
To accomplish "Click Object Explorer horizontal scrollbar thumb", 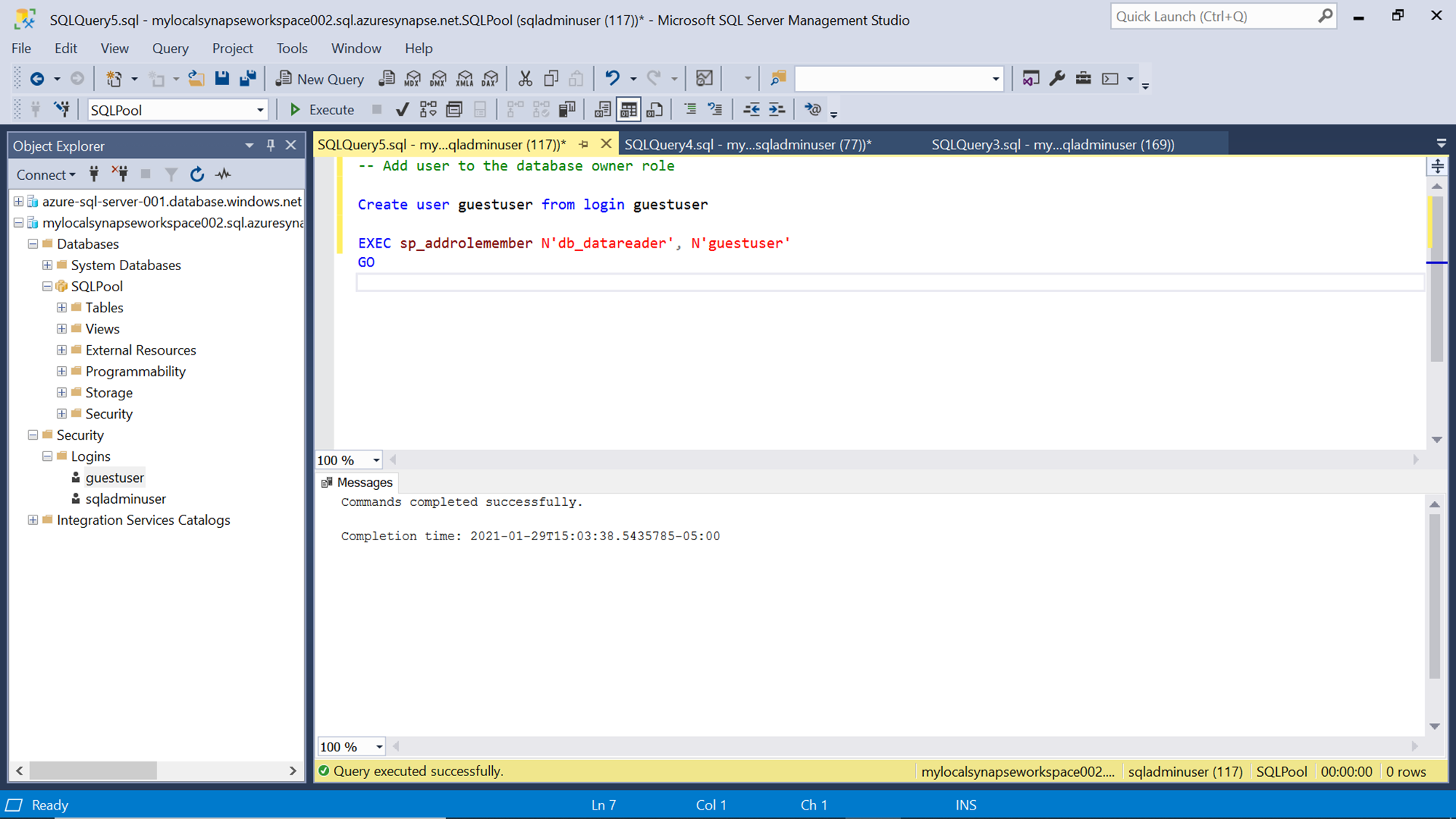I will (x=93, y=770).
